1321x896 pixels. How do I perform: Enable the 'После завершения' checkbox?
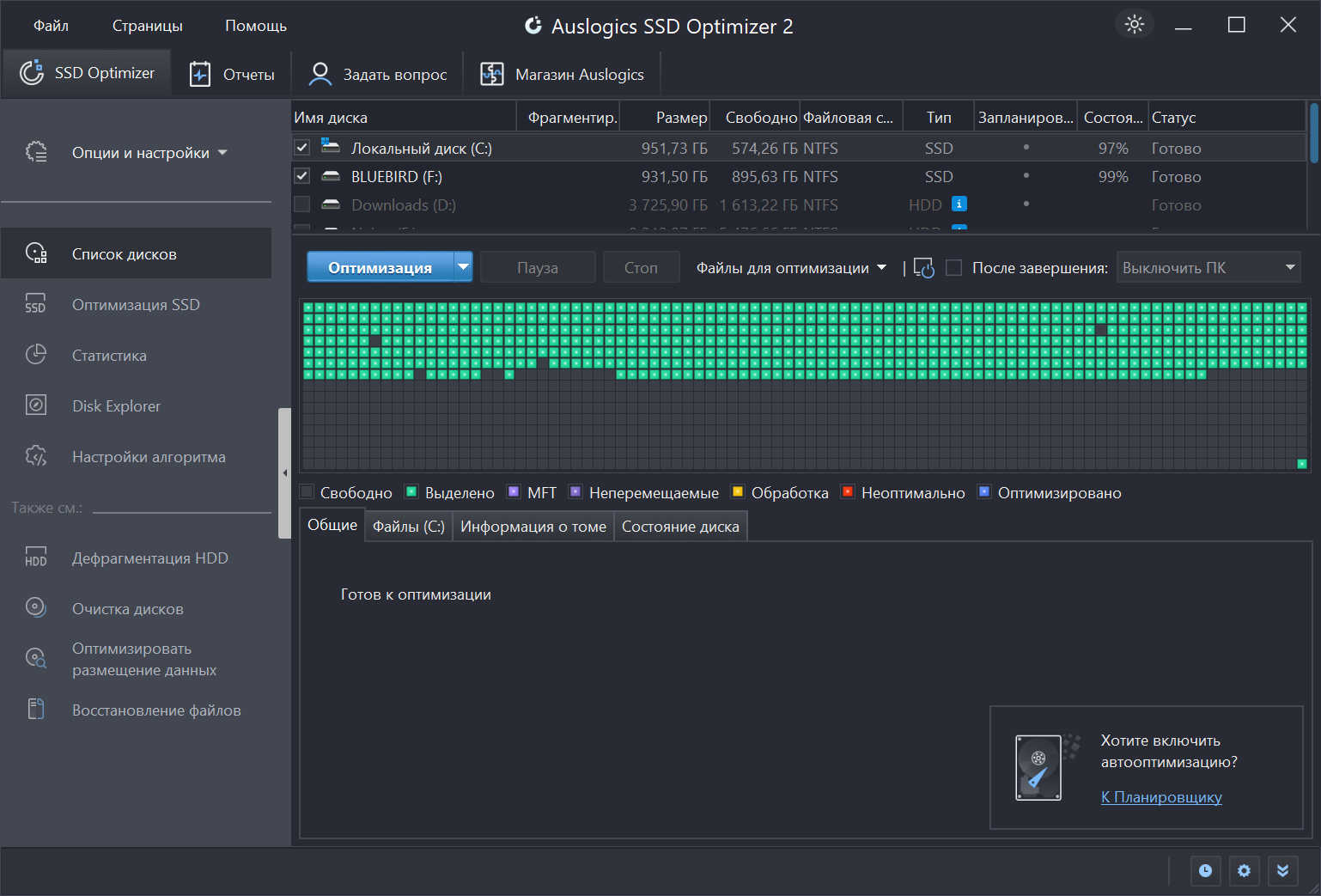click(953, 268)
